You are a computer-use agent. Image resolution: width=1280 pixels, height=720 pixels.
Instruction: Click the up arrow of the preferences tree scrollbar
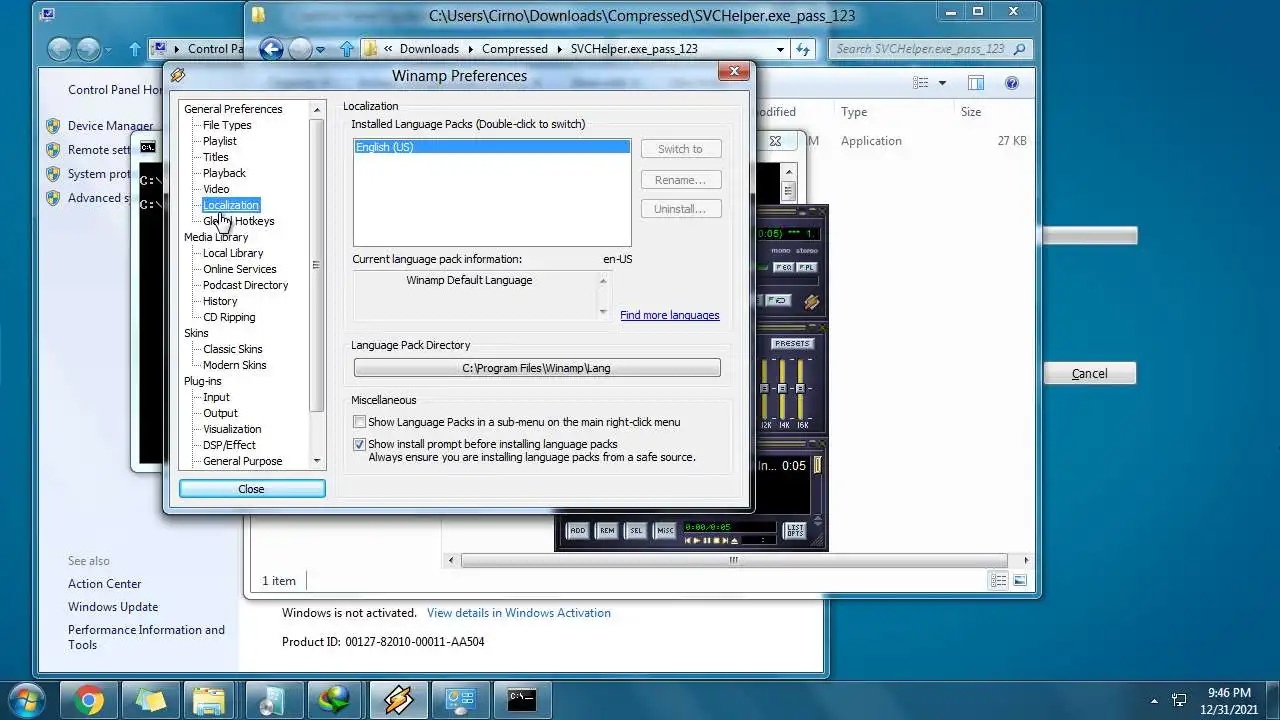(317, 109)
